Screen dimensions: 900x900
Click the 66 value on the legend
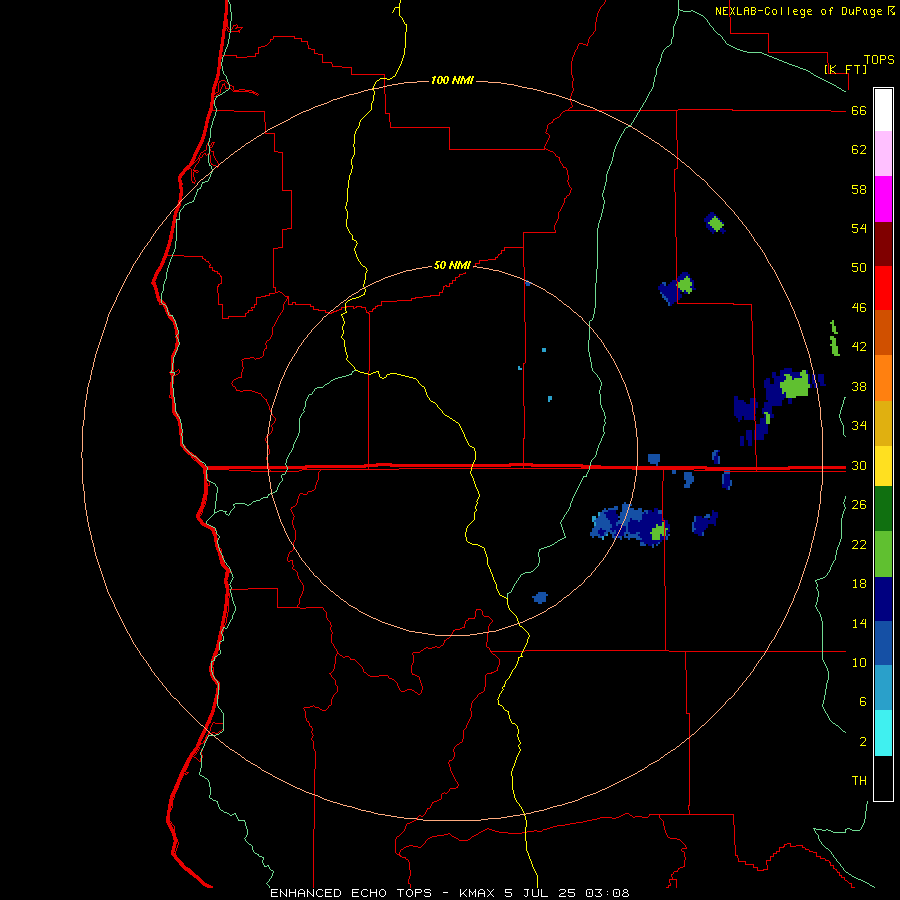(x=859, y=111)
